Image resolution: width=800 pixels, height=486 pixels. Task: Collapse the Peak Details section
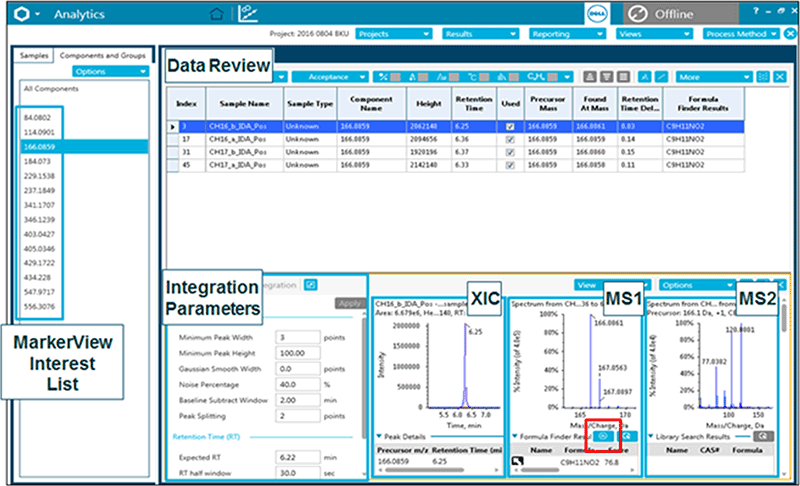[x=379, y=436]
